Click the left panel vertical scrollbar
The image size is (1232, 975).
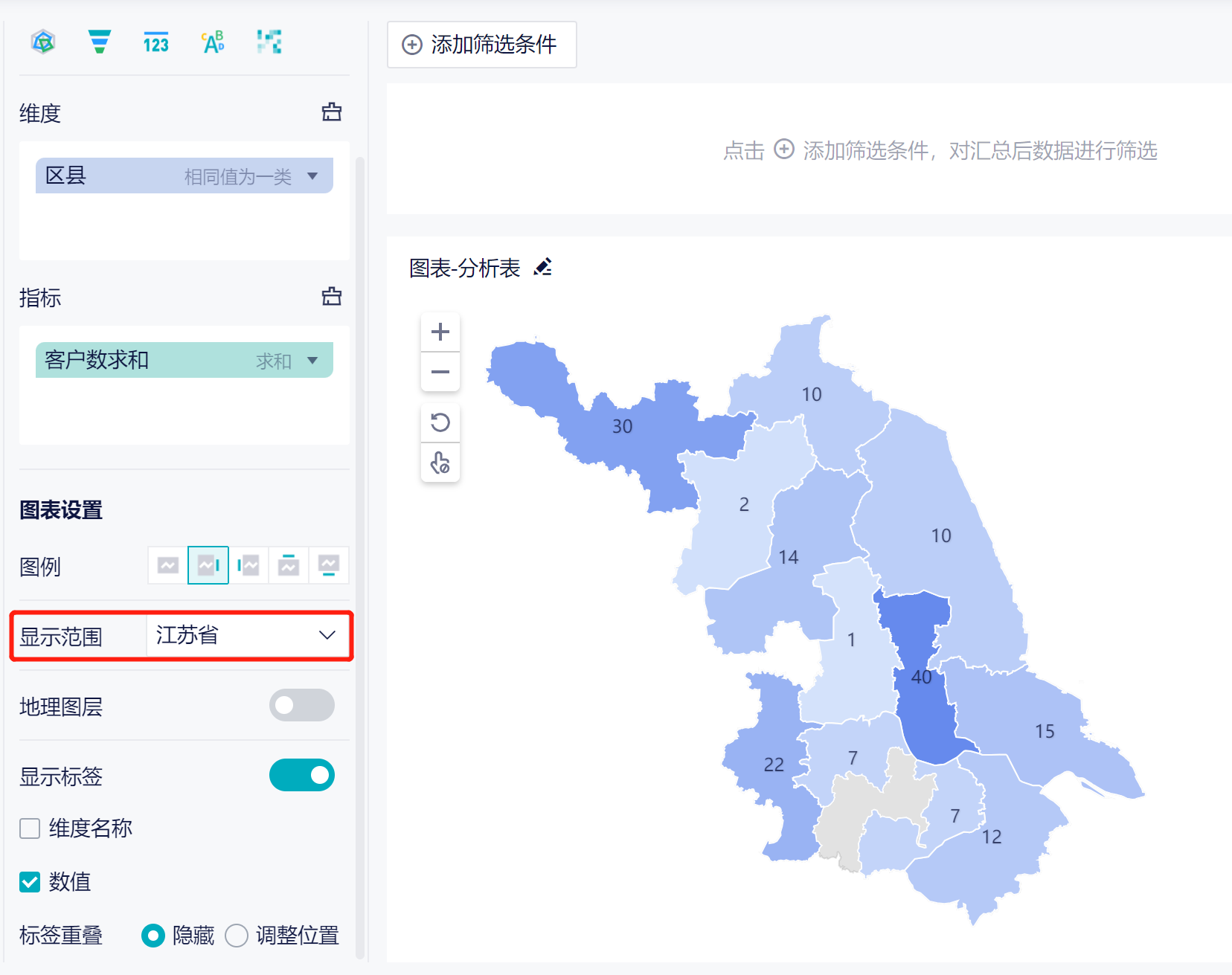[360, 558]
